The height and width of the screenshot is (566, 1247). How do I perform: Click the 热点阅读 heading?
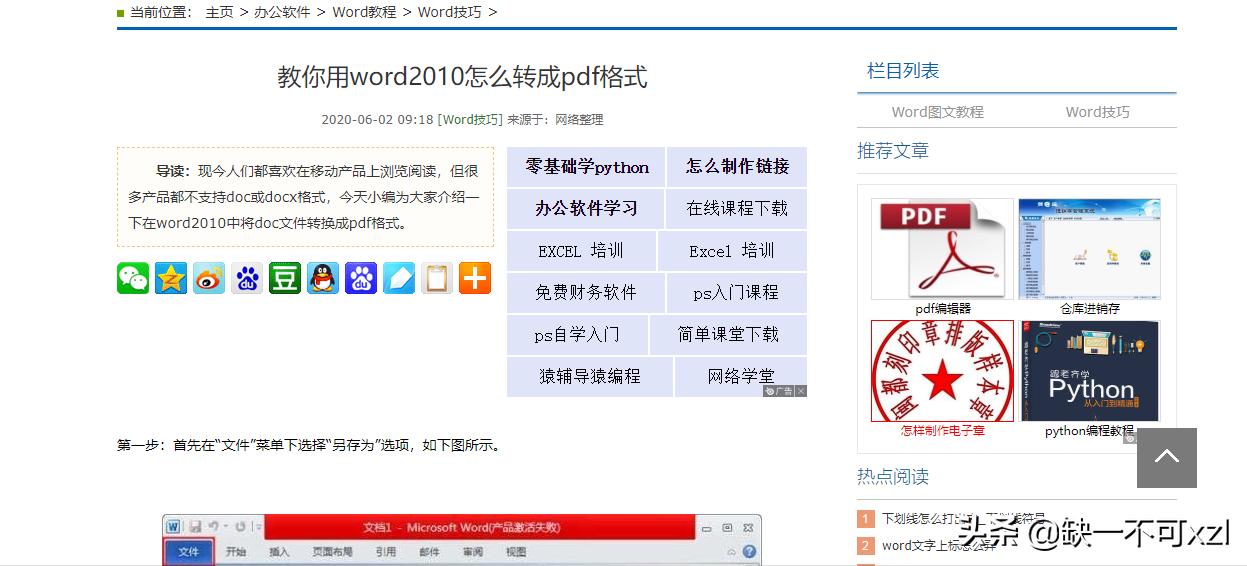click(x=893, y=477)
